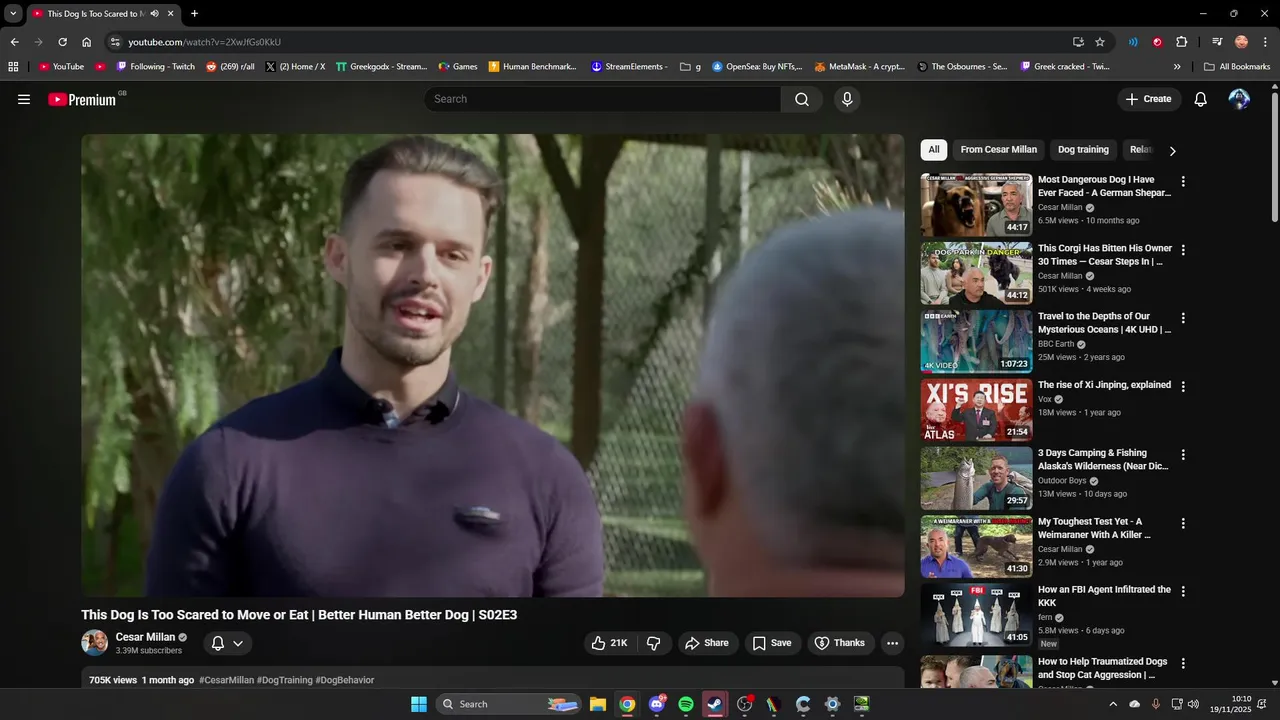1280x720 pixels.
Task: Open options for Weimaraner video
Action: pos(1183,523)
